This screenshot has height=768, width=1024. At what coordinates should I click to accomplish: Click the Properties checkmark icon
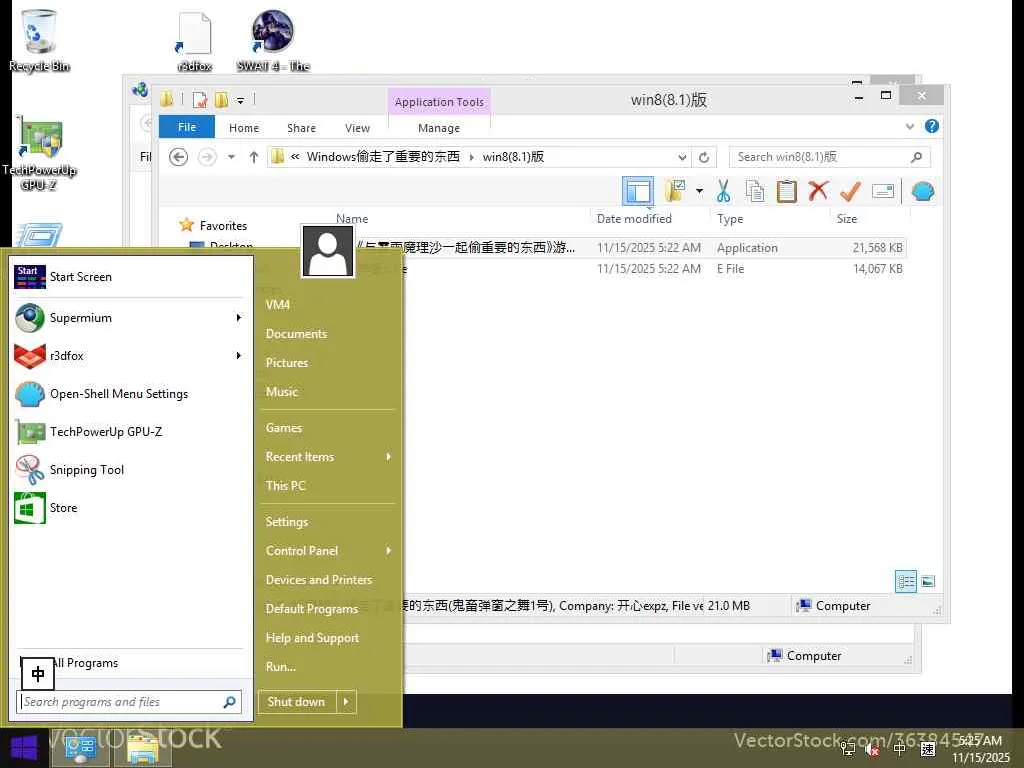click(x=850, y=191)
